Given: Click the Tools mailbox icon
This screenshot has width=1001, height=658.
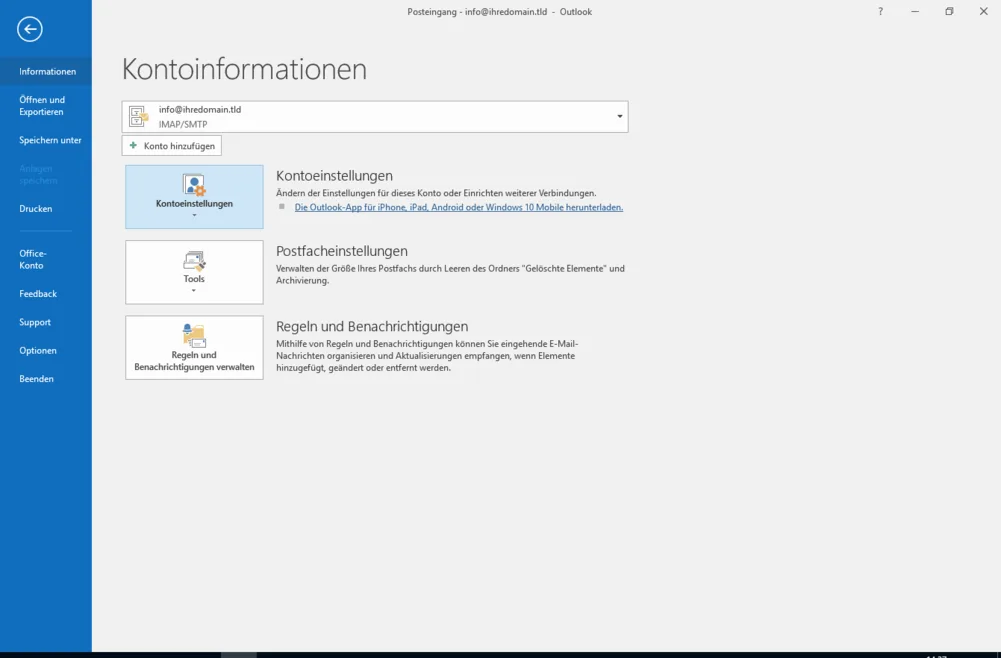Looking at the screenshot, I should coord(194,261).
